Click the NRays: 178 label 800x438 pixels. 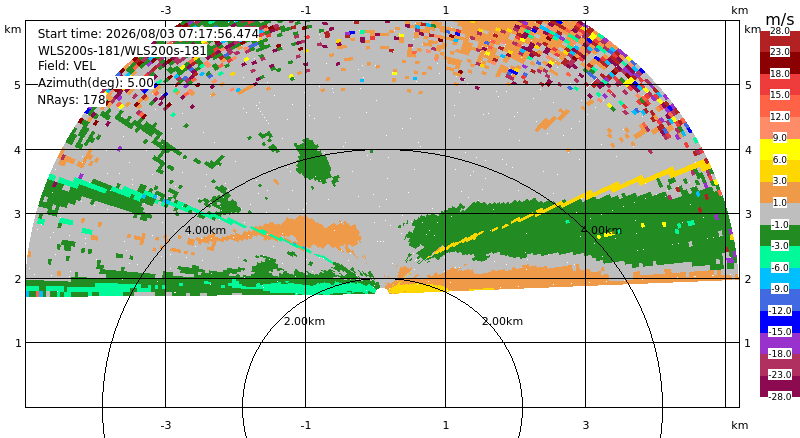(71, 100)
